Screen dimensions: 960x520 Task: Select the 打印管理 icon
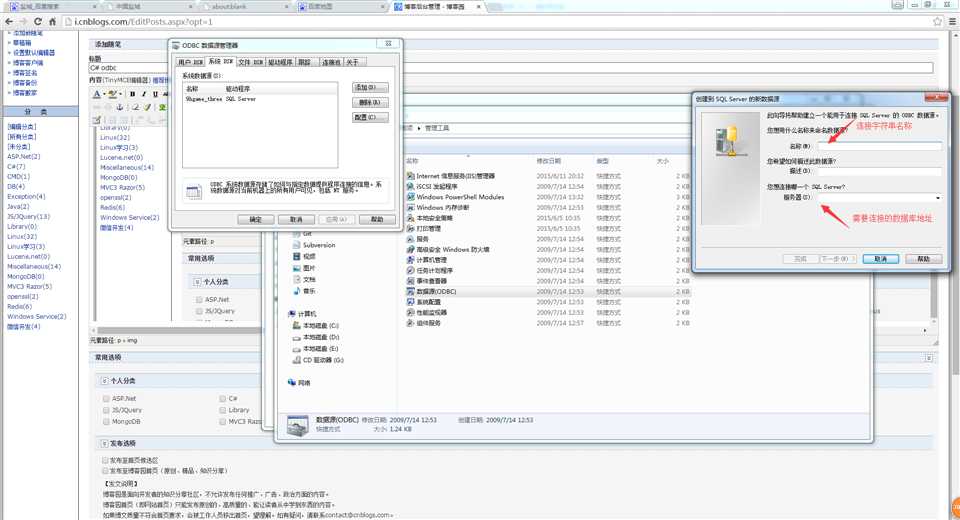pyautogui.click(x=410, y=228)
